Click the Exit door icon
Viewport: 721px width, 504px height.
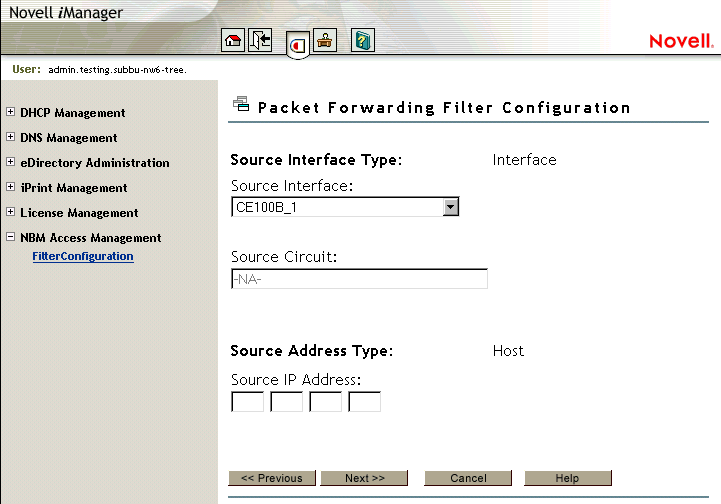[x=260, y=41]
